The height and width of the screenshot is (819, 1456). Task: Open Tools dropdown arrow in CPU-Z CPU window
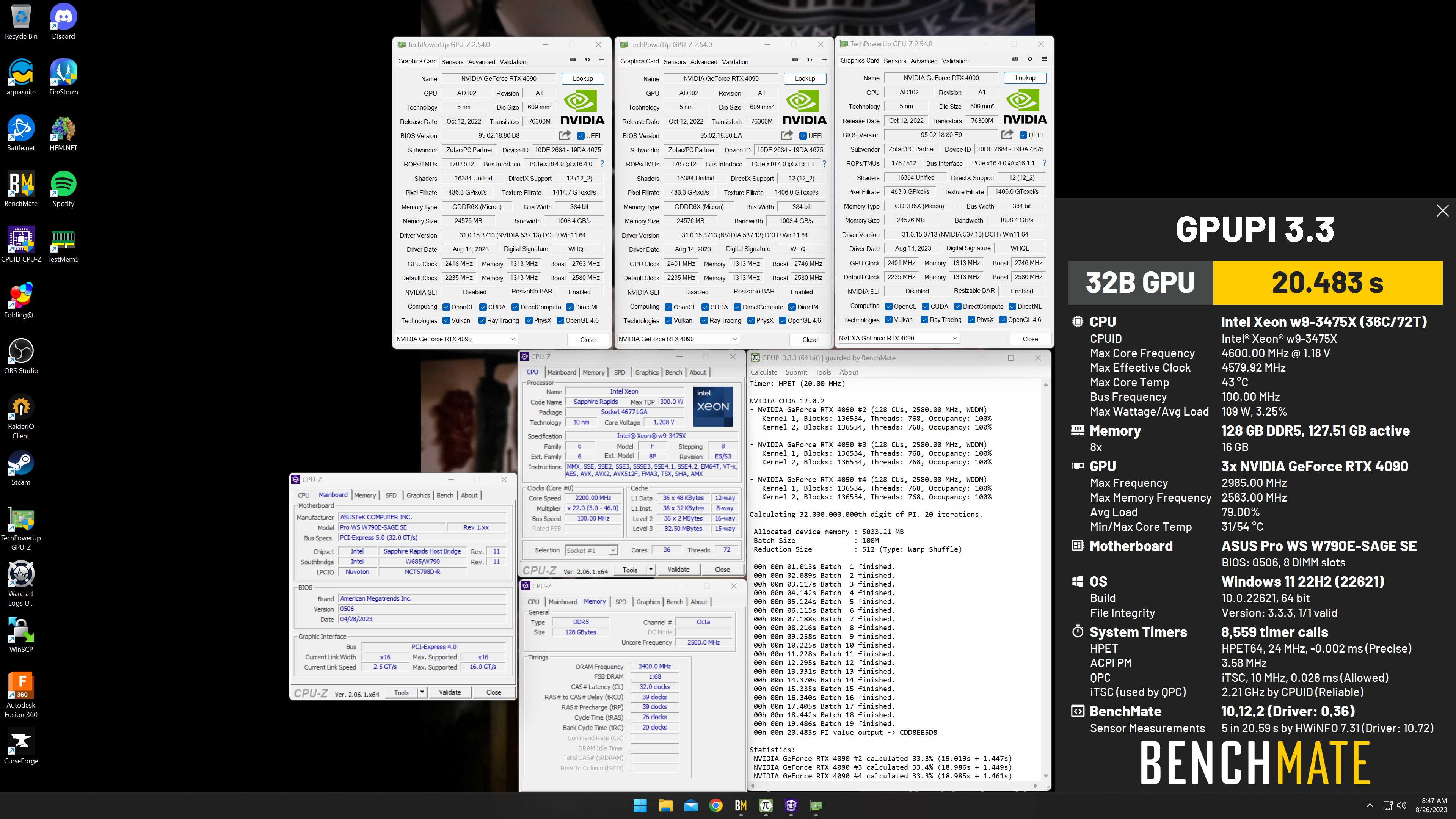(x=651, y=570)
